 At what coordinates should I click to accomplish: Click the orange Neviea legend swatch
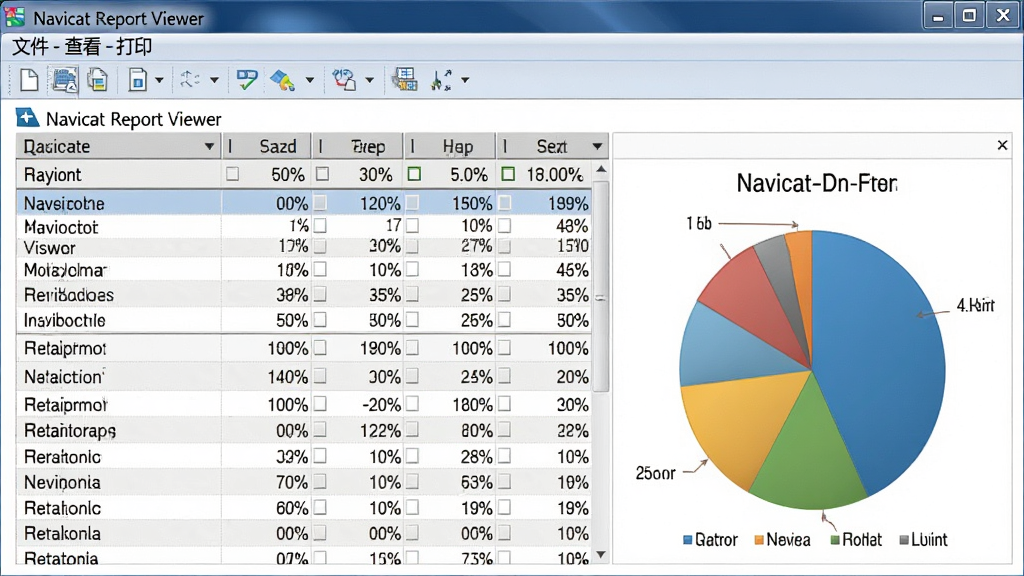759,540
